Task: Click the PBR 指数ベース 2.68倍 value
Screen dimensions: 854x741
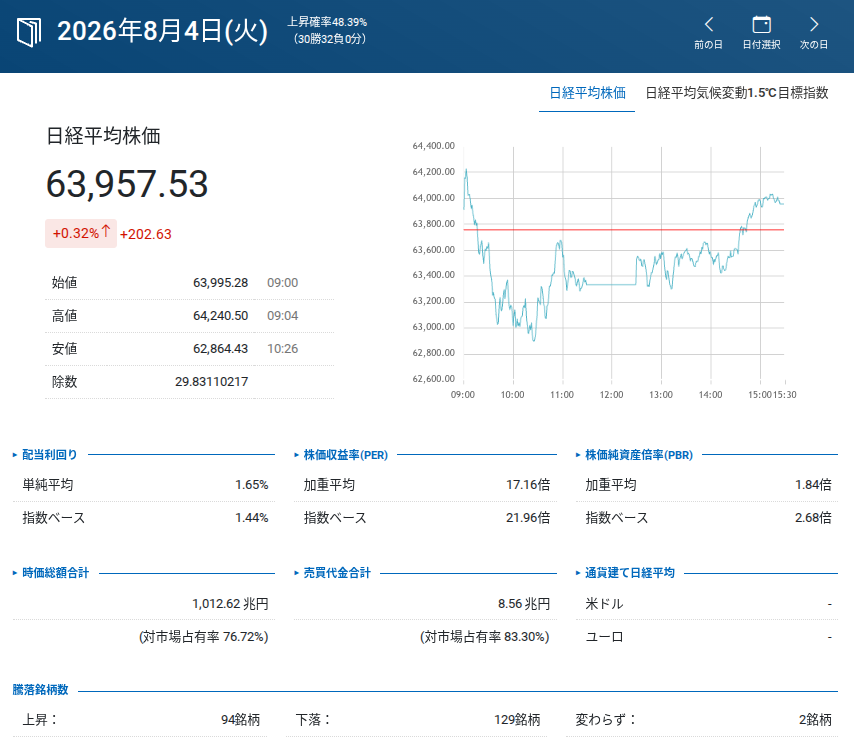Action: click(813, 518)
